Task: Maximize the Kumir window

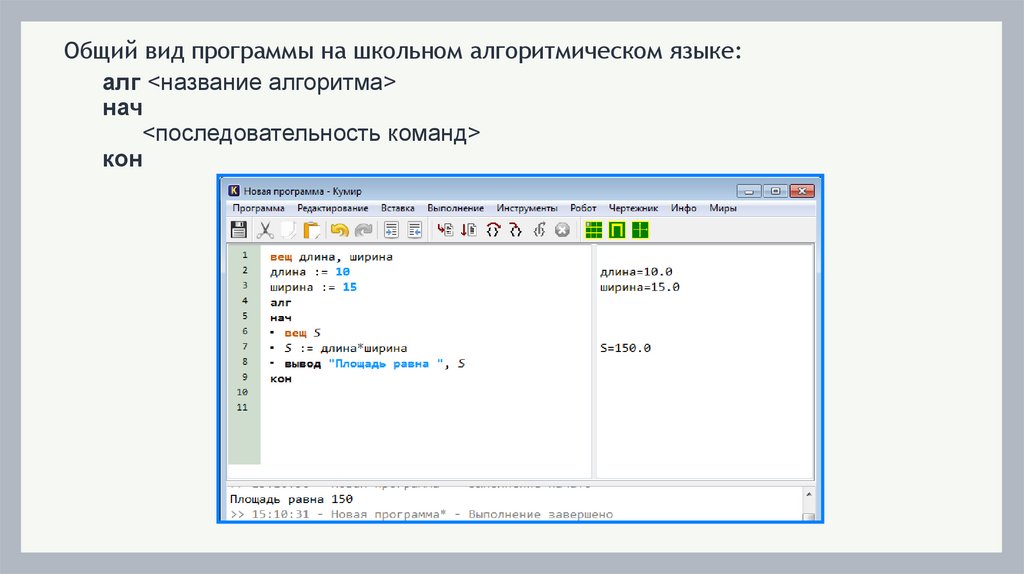Action: (775, 191)
